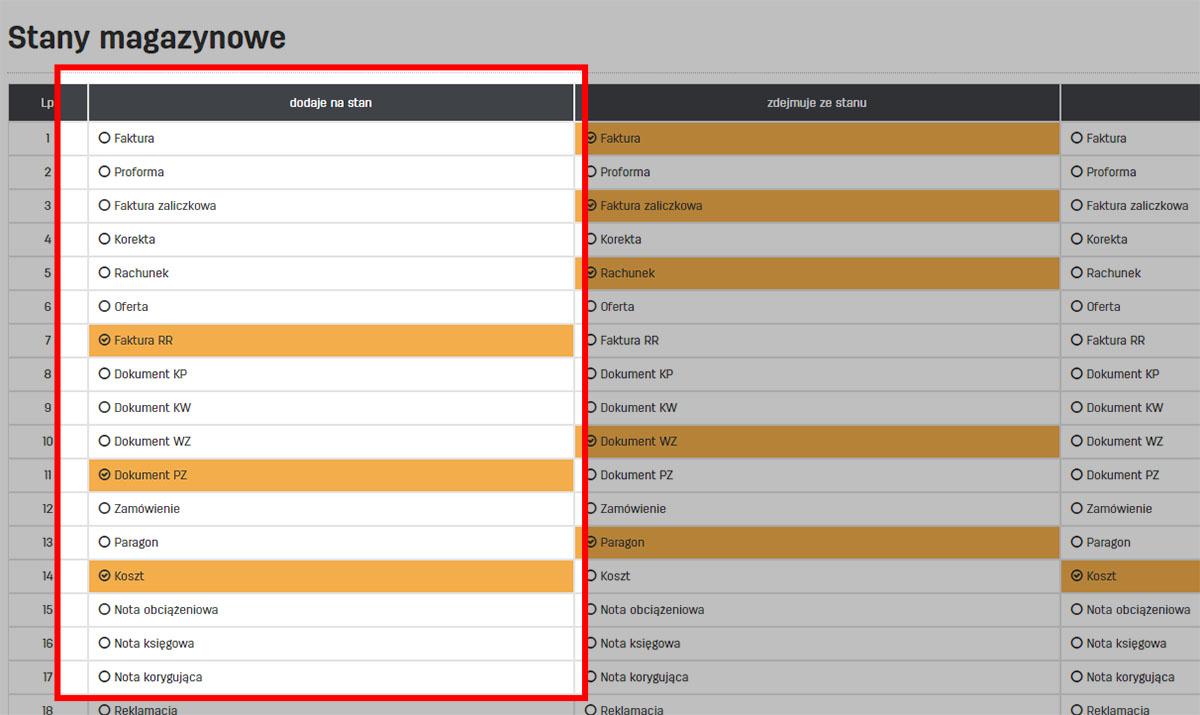Click the "zdejmuje ze stanu" column header
The image size is (1200, 715).
820,102
